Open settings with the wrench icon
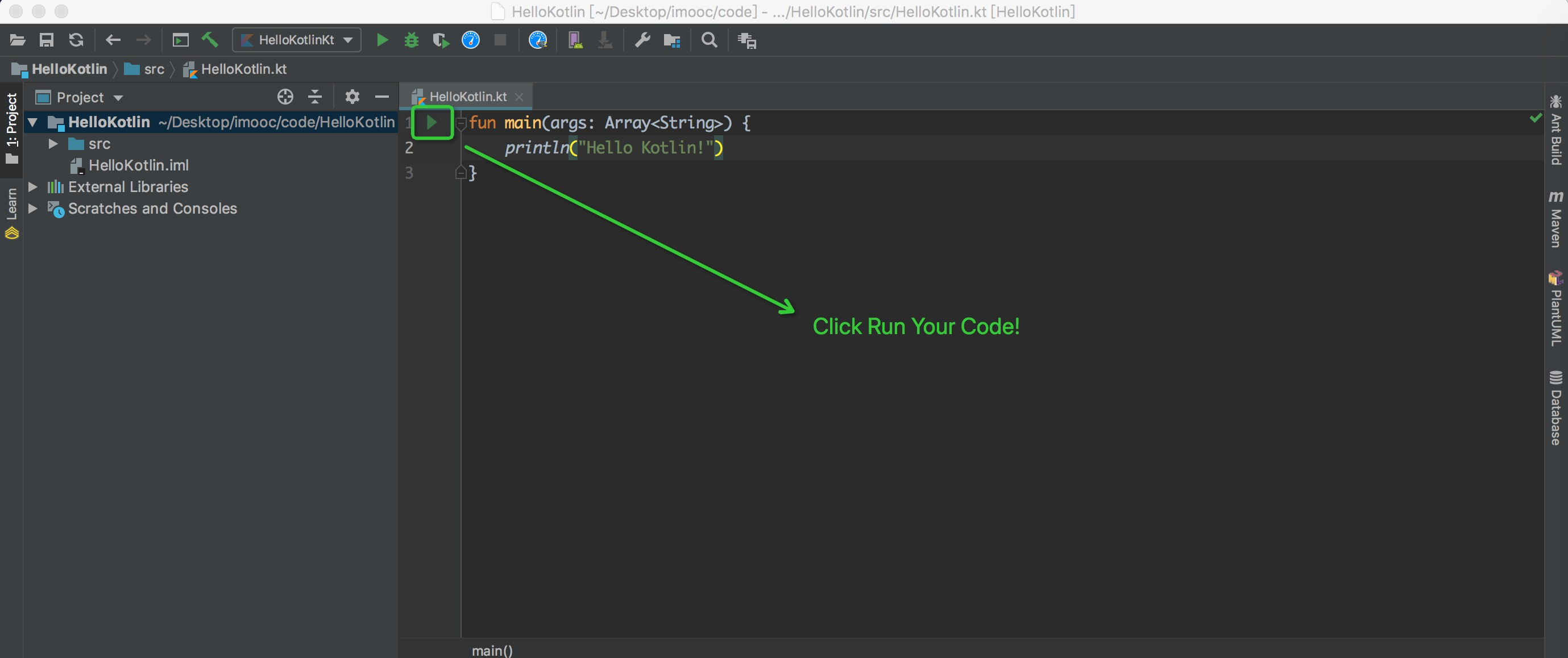 pyautogui.click(x=642, y=40)
